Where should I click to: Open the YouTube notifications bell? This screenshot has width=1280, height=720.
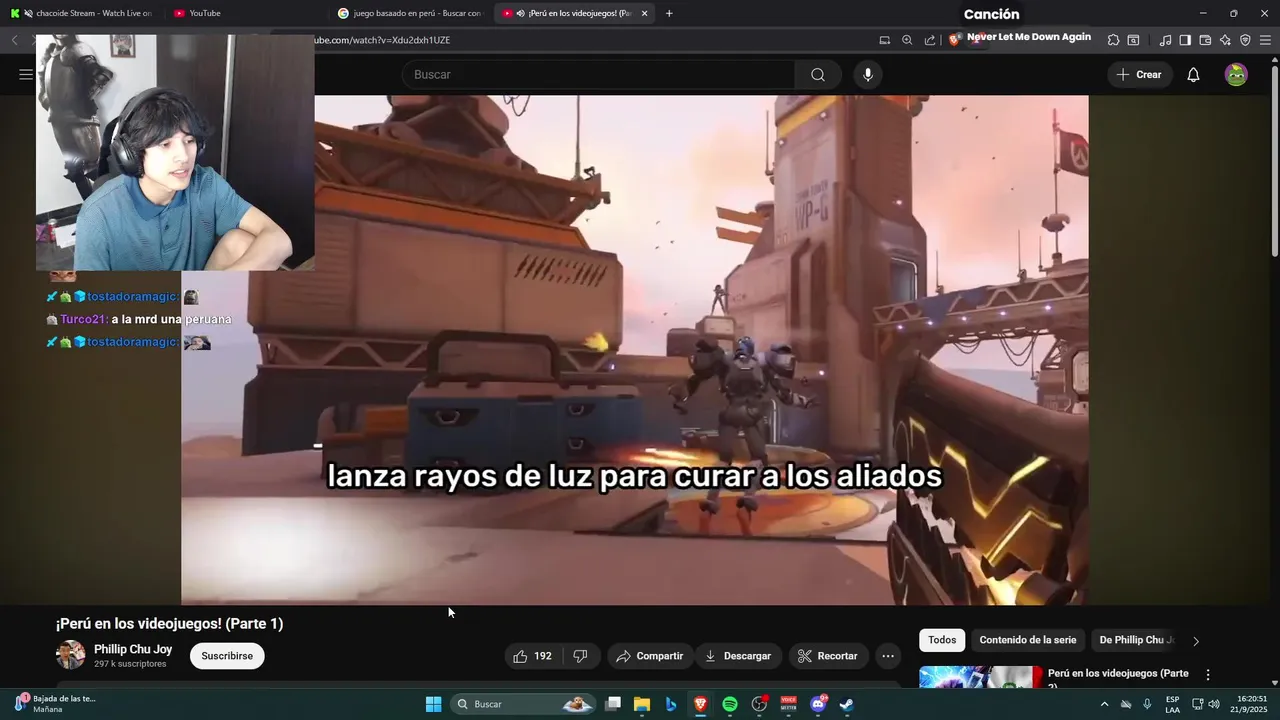pyautogui.click(x=1193, y=75)
